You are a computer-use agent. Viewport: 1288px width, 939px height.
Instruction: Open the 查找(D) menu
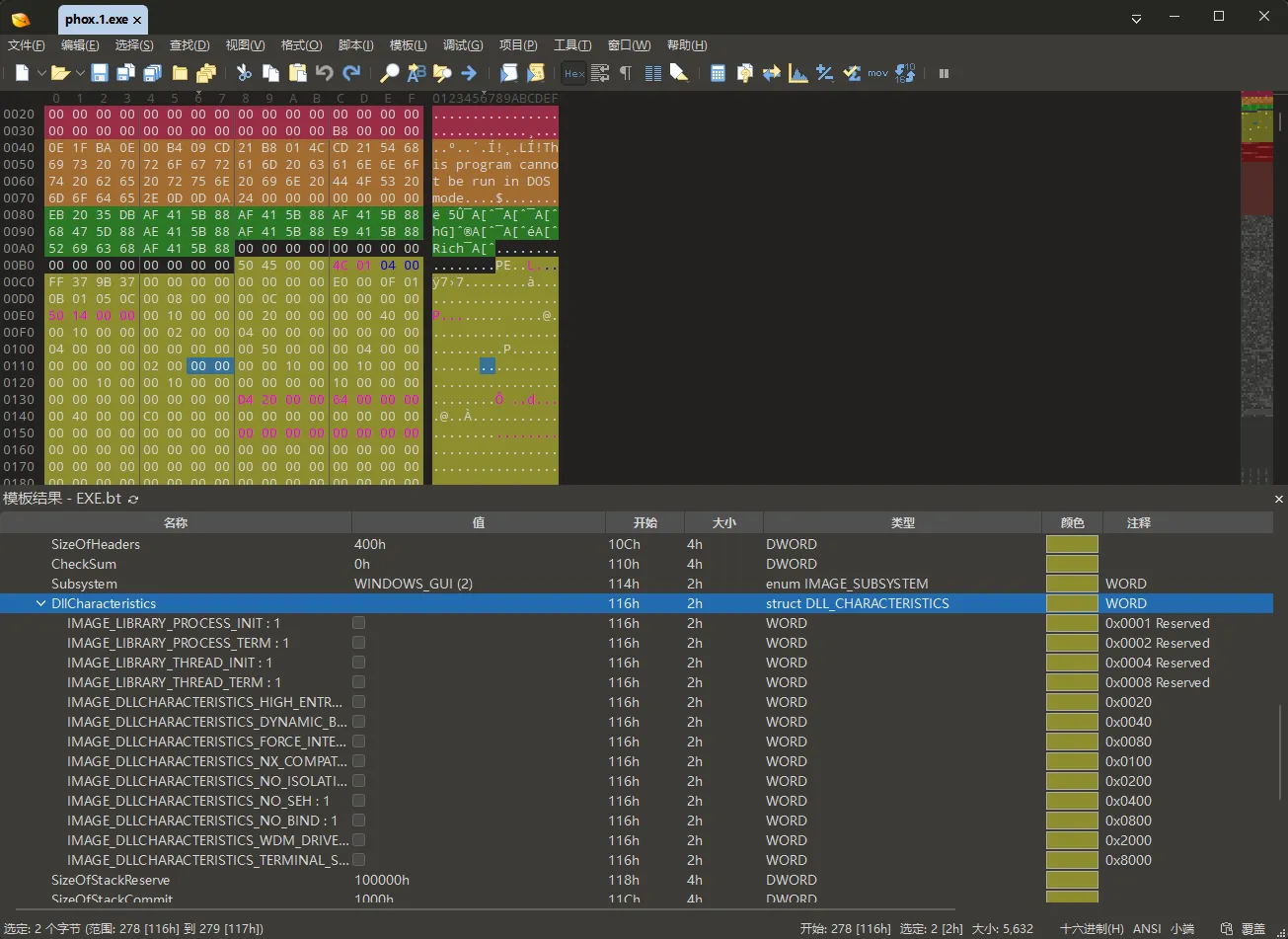(x=189, y=45)
